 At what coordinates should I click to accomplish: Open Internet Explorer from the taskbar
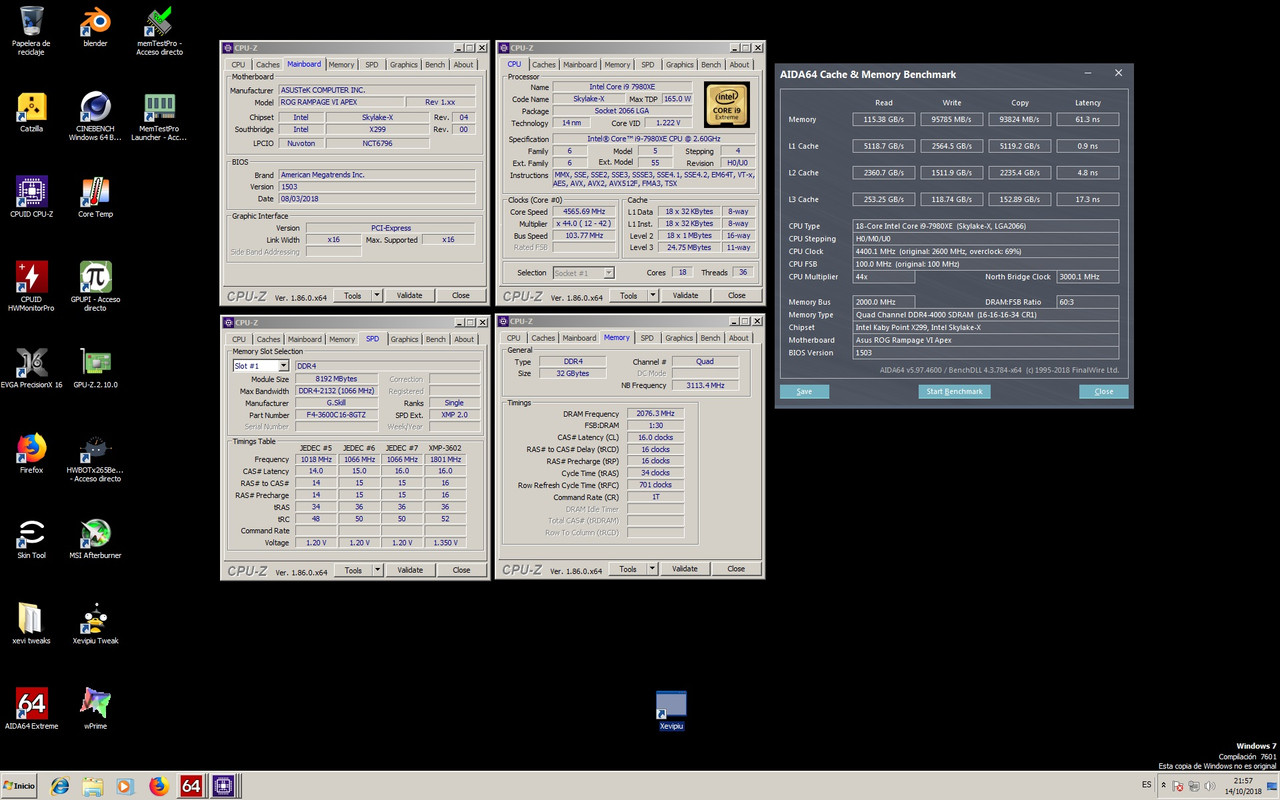coord(60,786)
